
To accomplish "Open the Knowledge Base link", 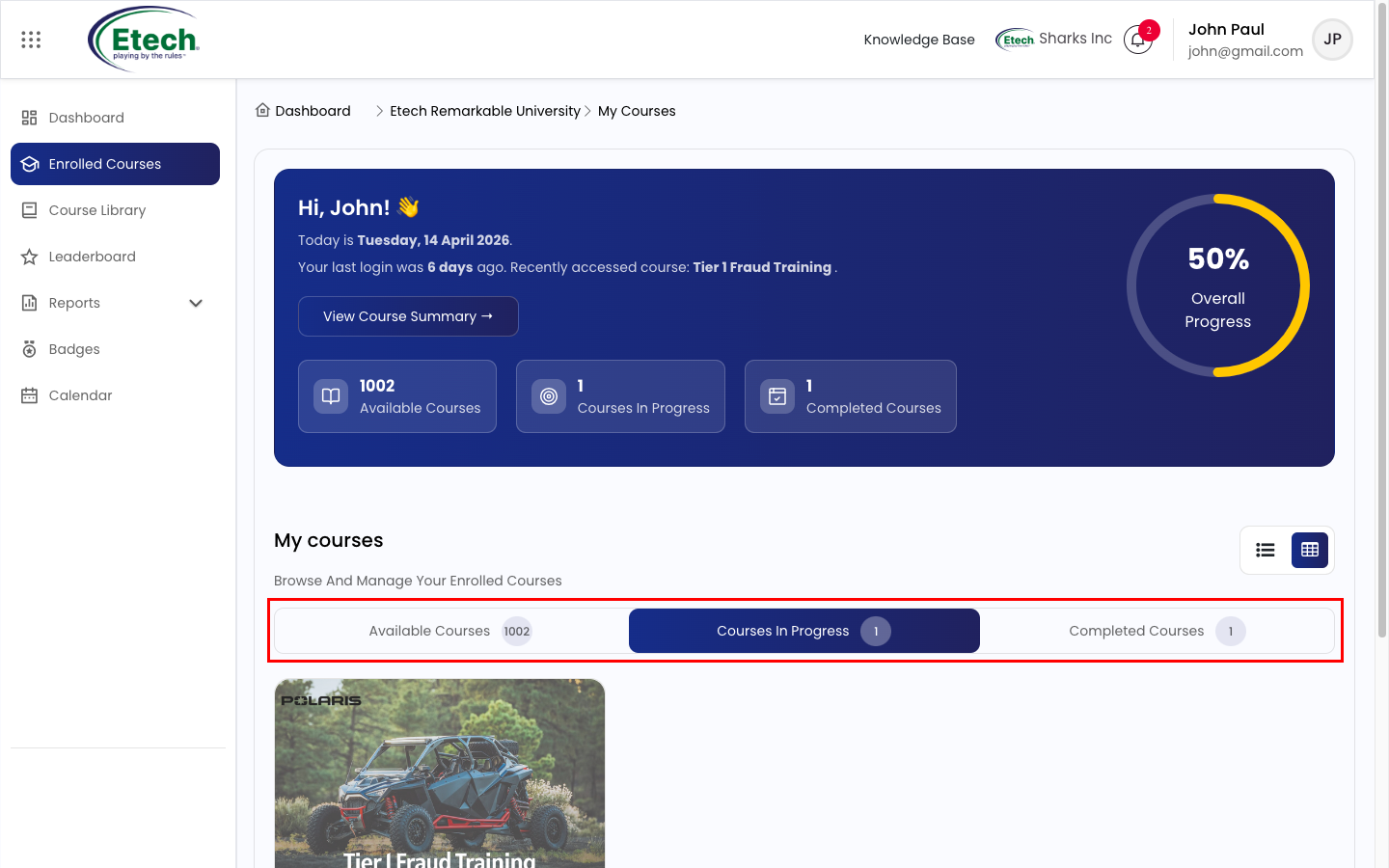I will coord(919,40).
